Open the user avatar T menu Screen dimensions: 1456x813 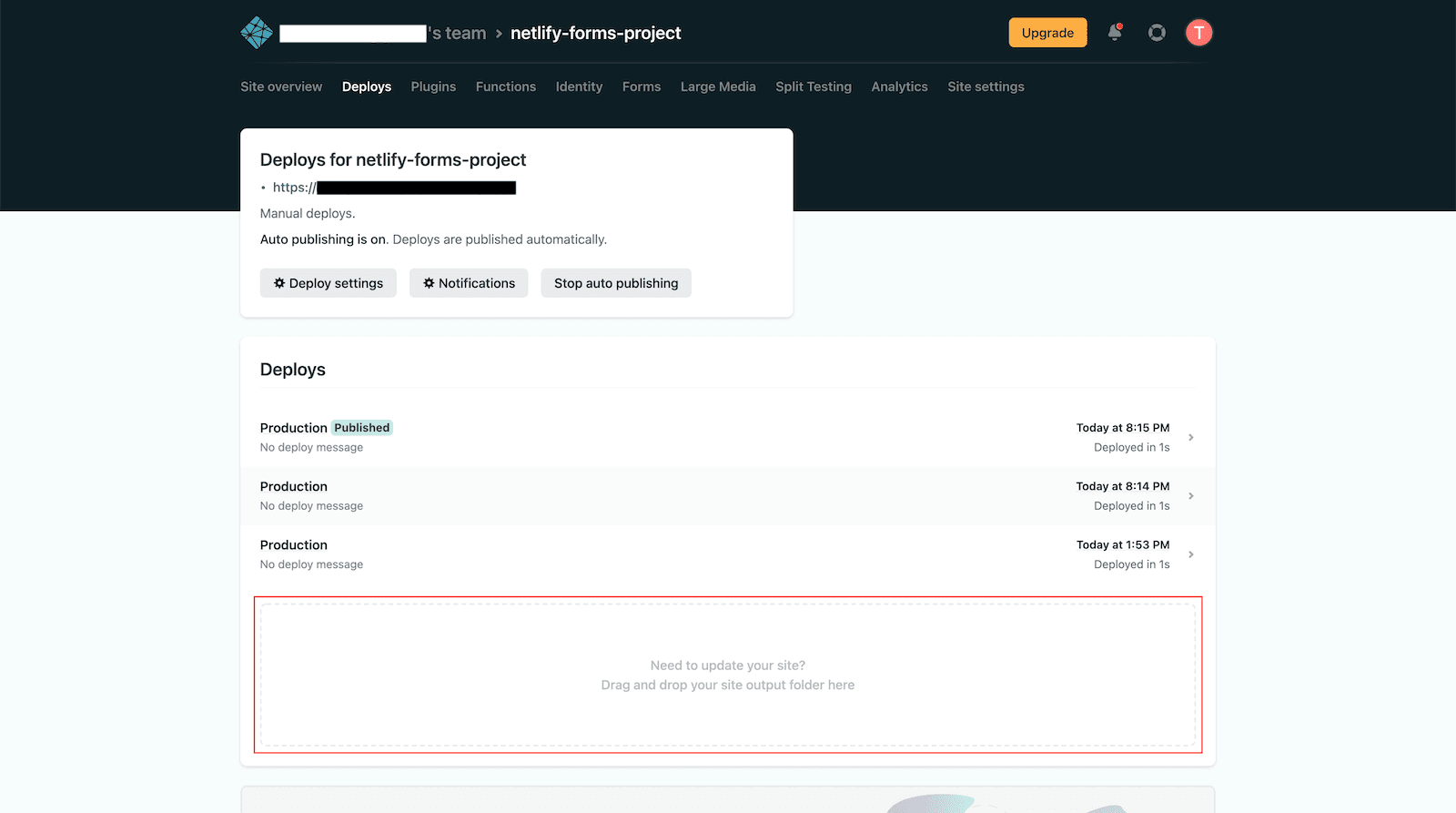(x=1198, y=33)
